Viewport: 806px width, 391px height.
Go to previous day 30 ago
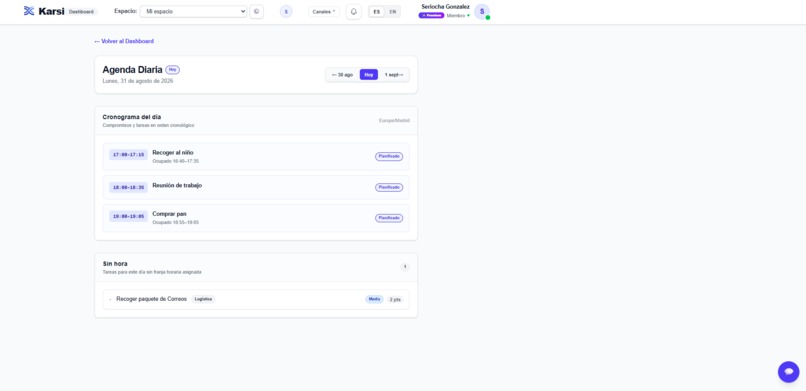(342, 75)
